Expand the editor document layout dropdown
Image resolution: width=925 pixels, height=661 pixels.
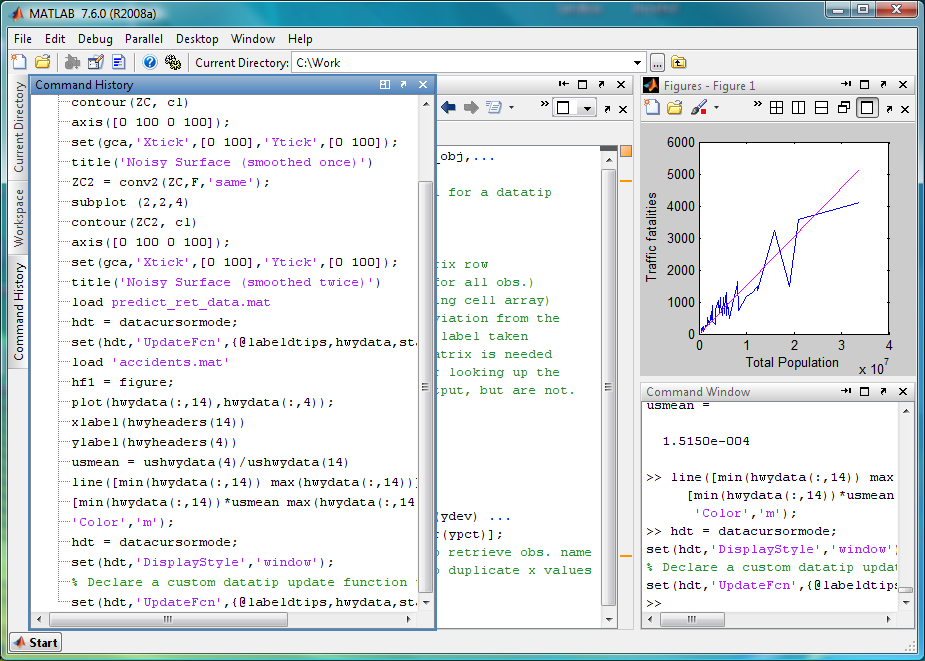tap(586, 107)
